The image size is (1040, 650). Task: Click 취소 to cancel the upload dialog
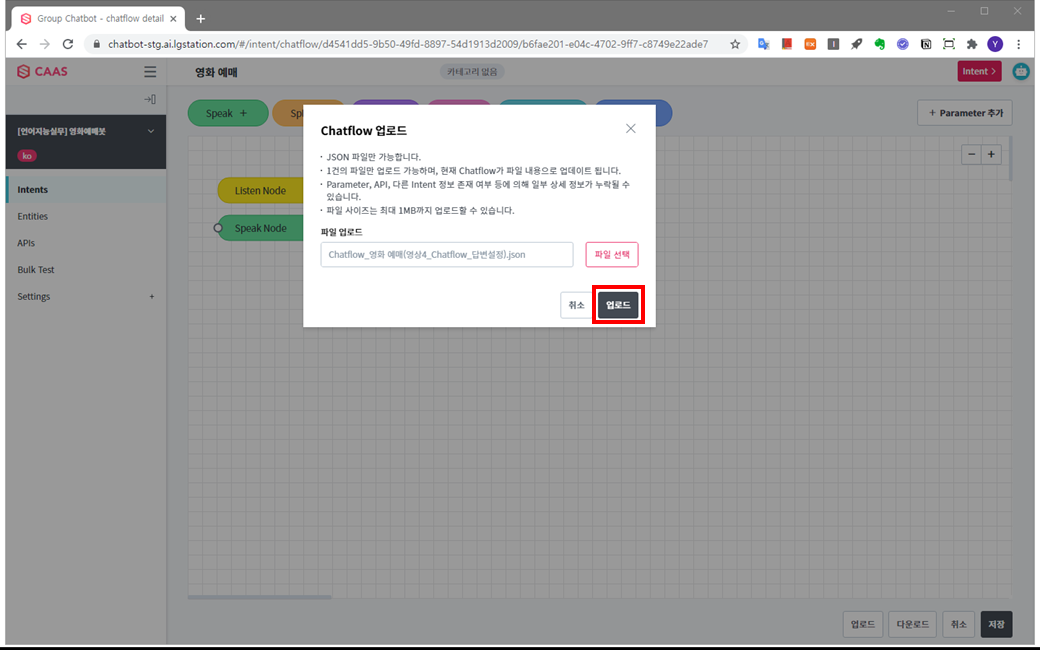click(x=576, y=305)
